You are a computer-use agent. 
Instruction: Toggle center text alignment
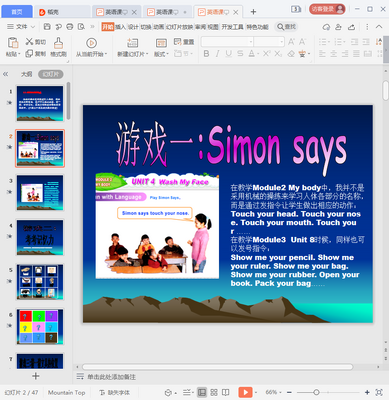tap(334, 53)
